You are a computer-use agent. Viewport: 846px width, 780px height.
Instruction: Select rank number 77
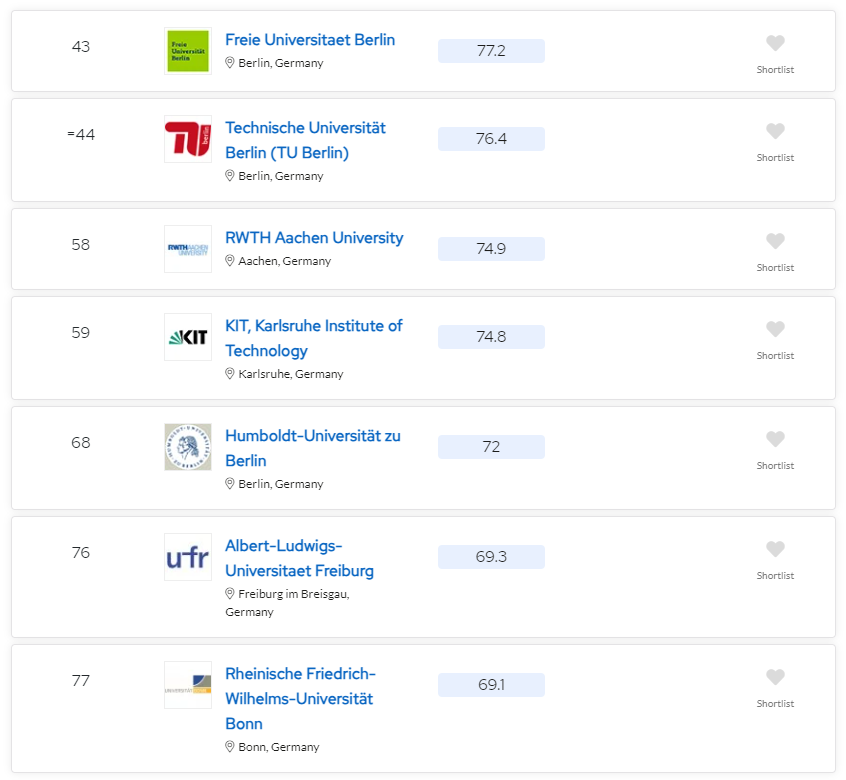(80, 681)
